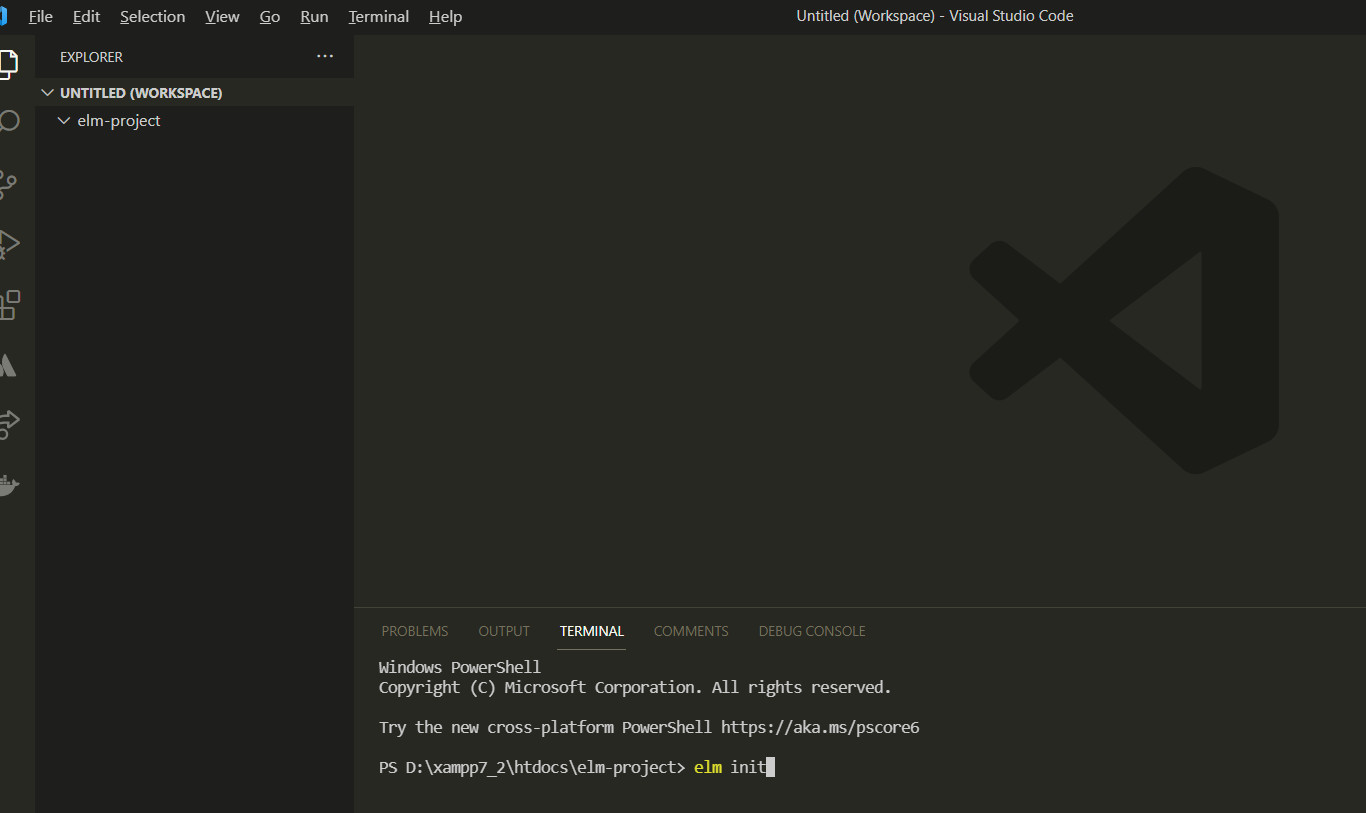Open the Extensions squares icon

pos(9,305)
